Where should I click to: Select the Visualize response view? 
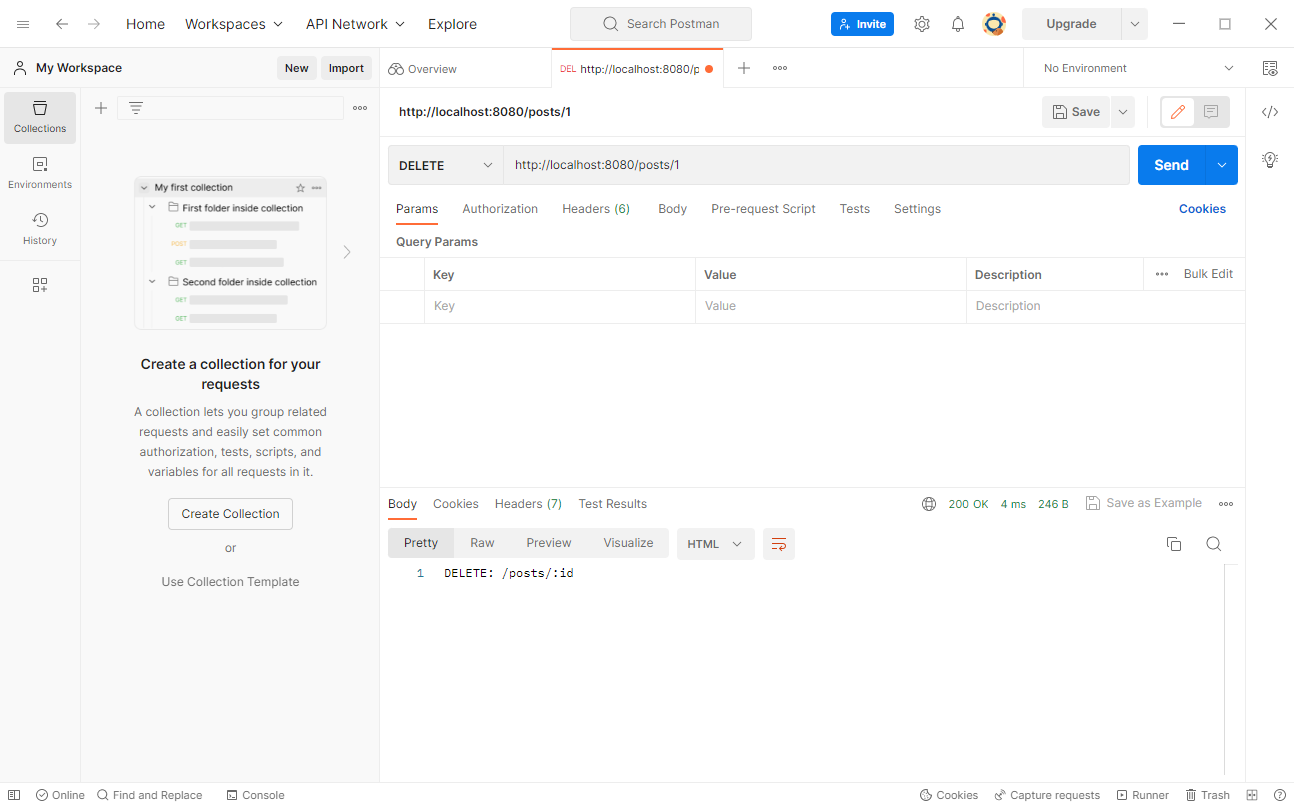click(x=628, y=543)
